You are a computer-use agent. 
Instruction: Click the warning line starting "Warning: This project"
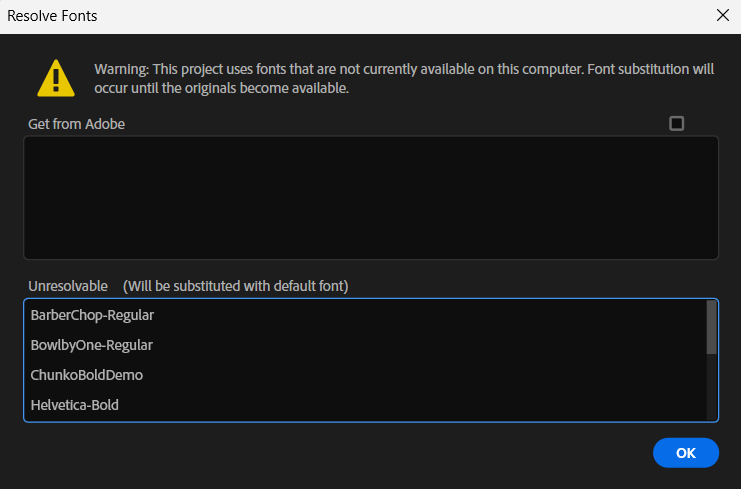point(404,69)
